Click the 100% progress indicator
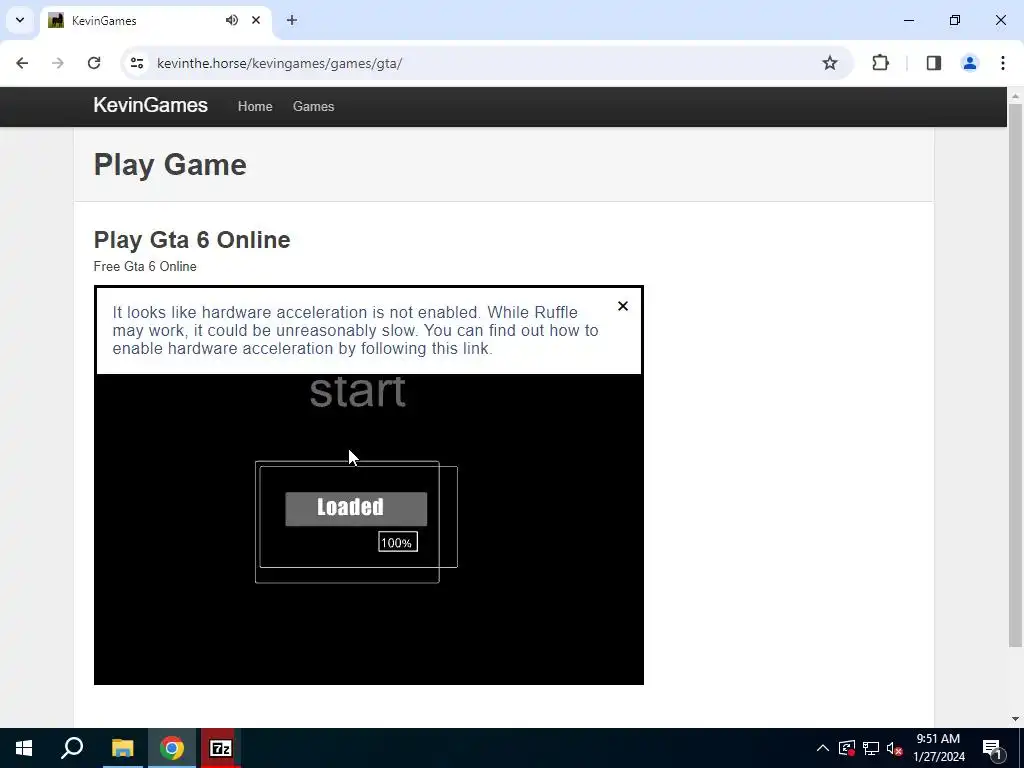This screenshot has width=1024, height=768. (398, 542)
